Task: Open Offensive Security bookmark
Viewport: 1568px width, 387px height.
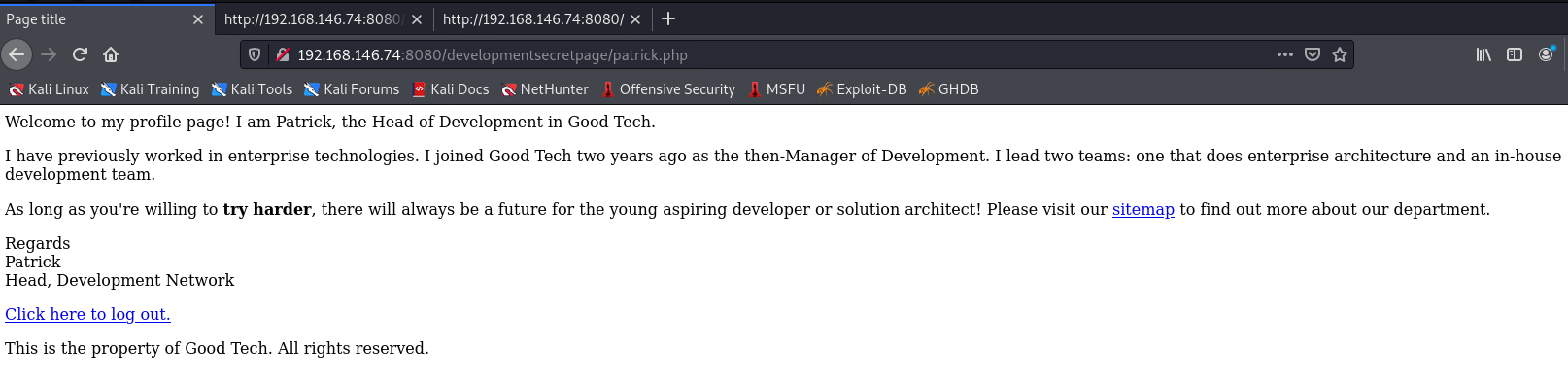Action: [668, 89]
